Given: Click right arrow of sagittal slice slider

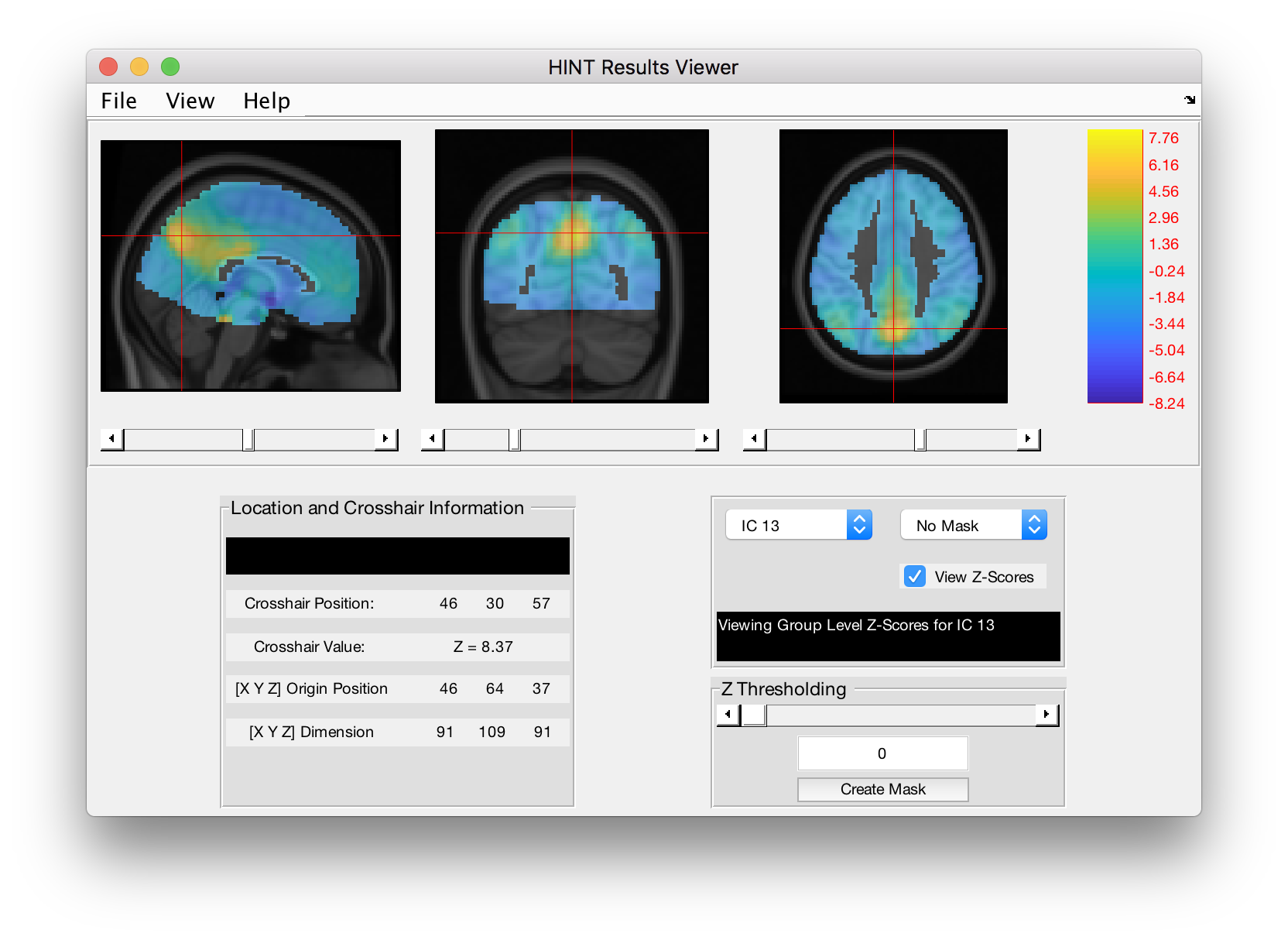Looking at the screenshot, I should pos(385,439).
